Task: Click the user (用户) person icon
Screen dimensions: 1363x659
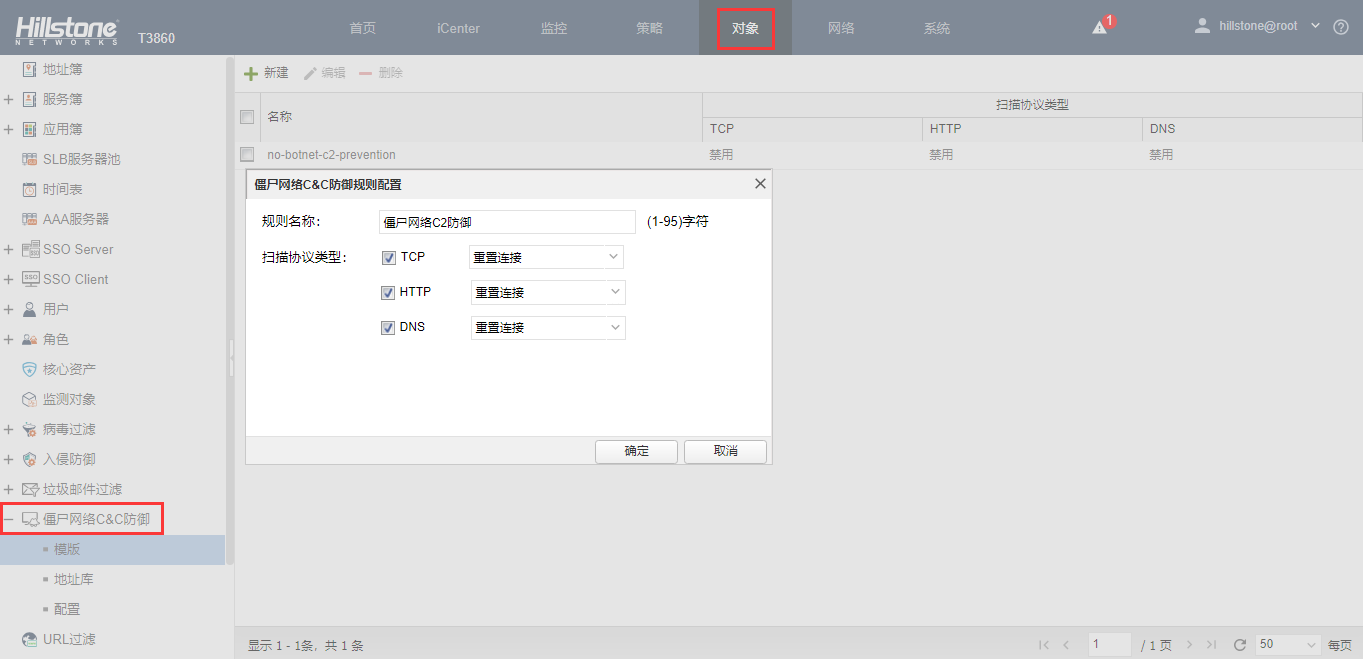Action: (30, 310)
